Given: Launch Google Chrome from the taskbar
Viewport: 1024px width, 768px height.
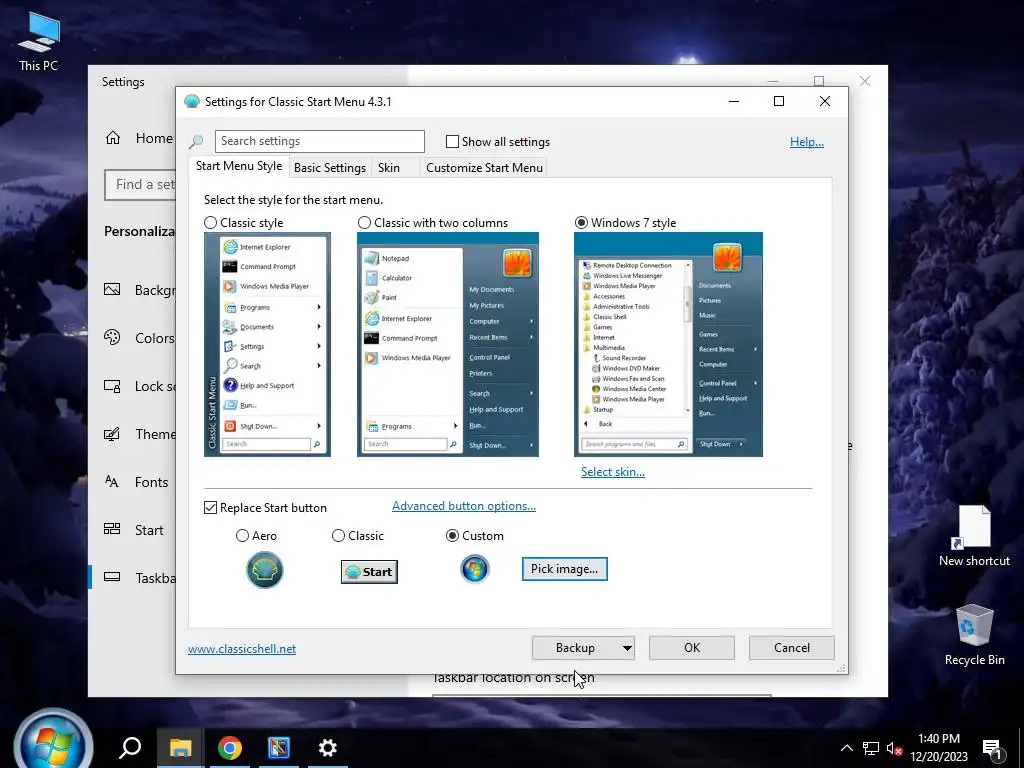Looking at the screenshot, I should (x=230, y=747).
